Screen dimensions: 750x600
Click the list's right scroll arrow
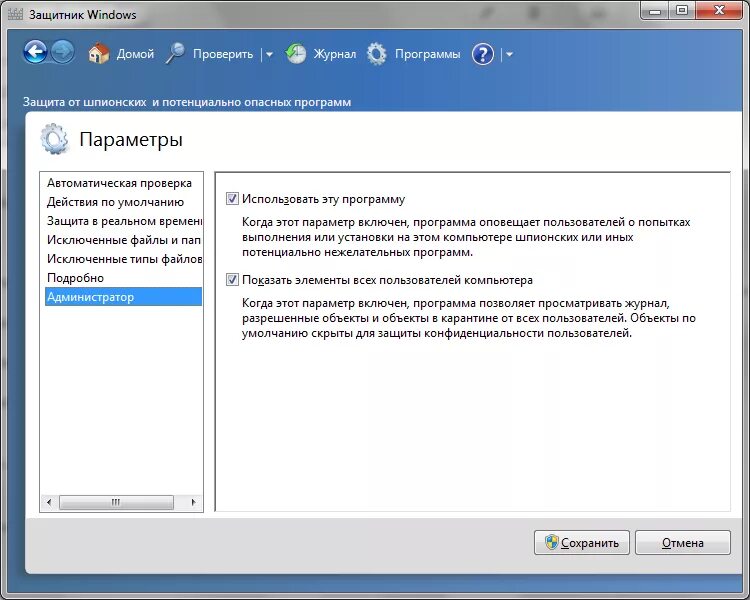click(193, 502)
